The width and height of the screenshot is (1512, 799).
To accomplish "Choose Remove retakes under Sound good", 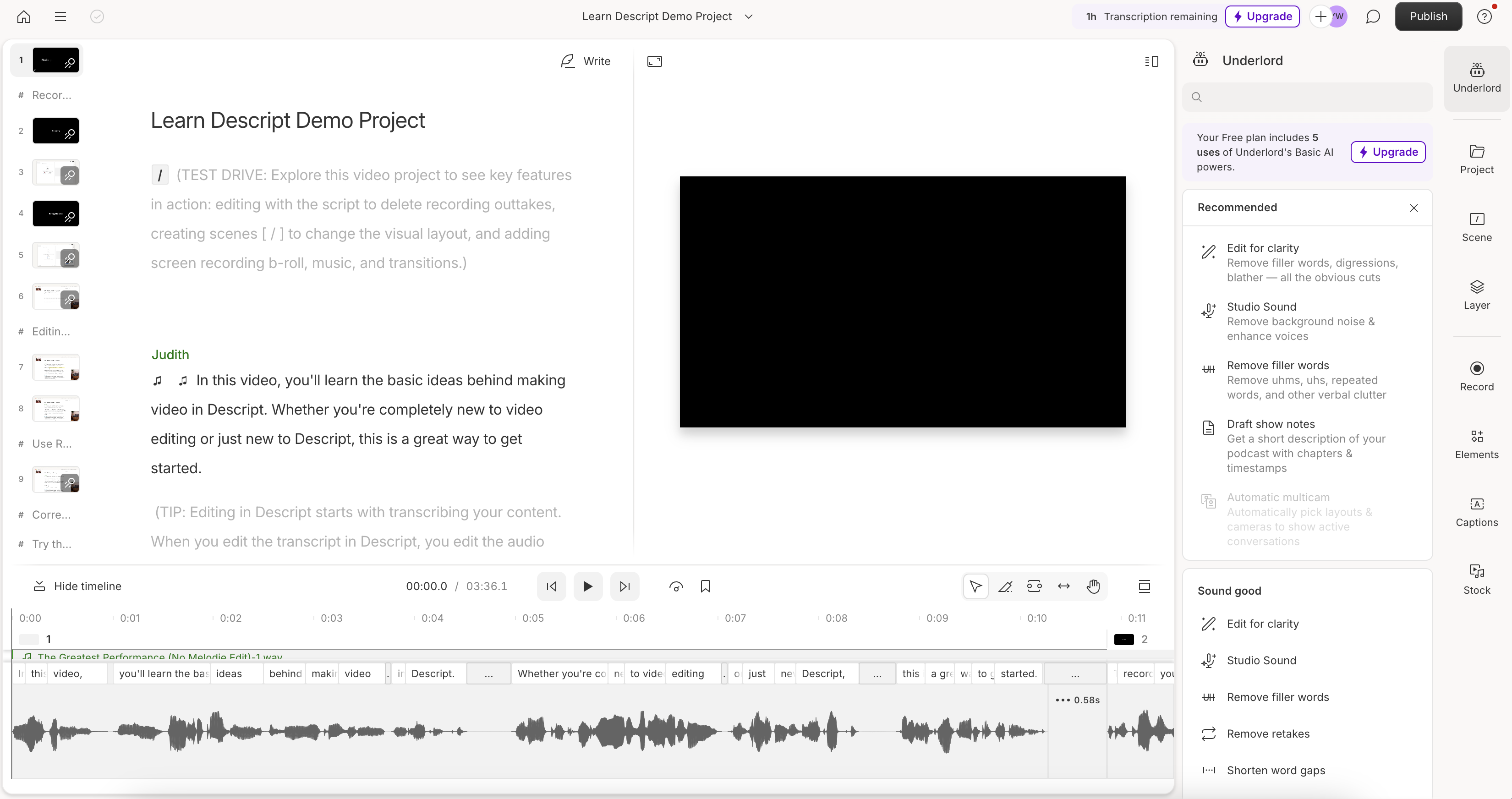I will (x=1307, y=734).
